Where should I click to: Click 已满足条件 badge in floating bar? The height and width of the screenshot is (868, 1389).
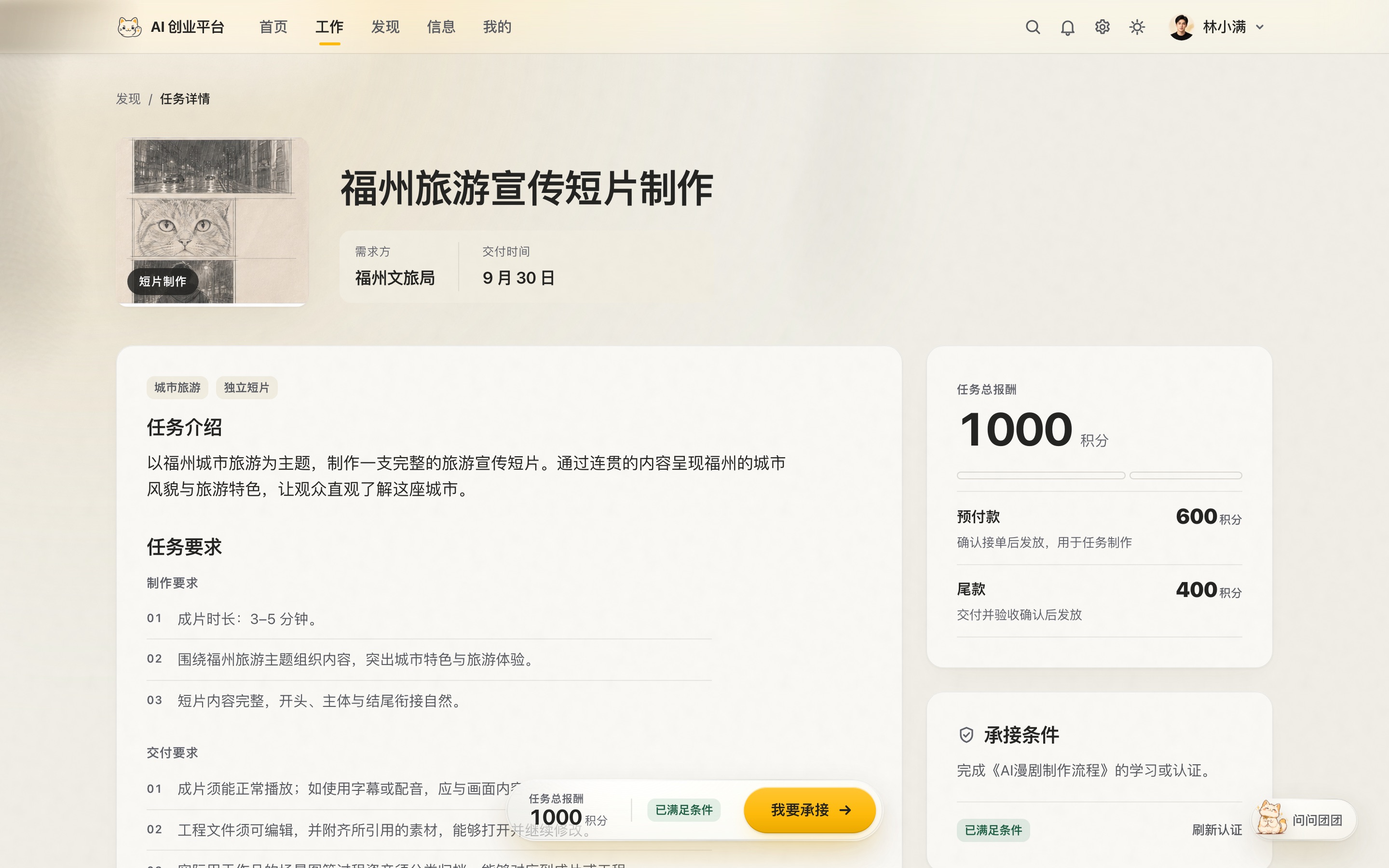pos(683,810)
